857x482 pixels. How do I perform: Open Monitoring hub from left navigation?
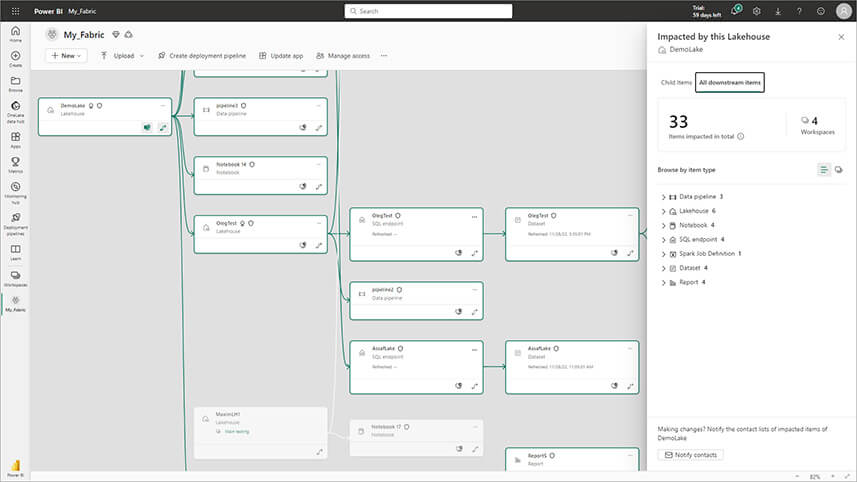click(15, 190)
